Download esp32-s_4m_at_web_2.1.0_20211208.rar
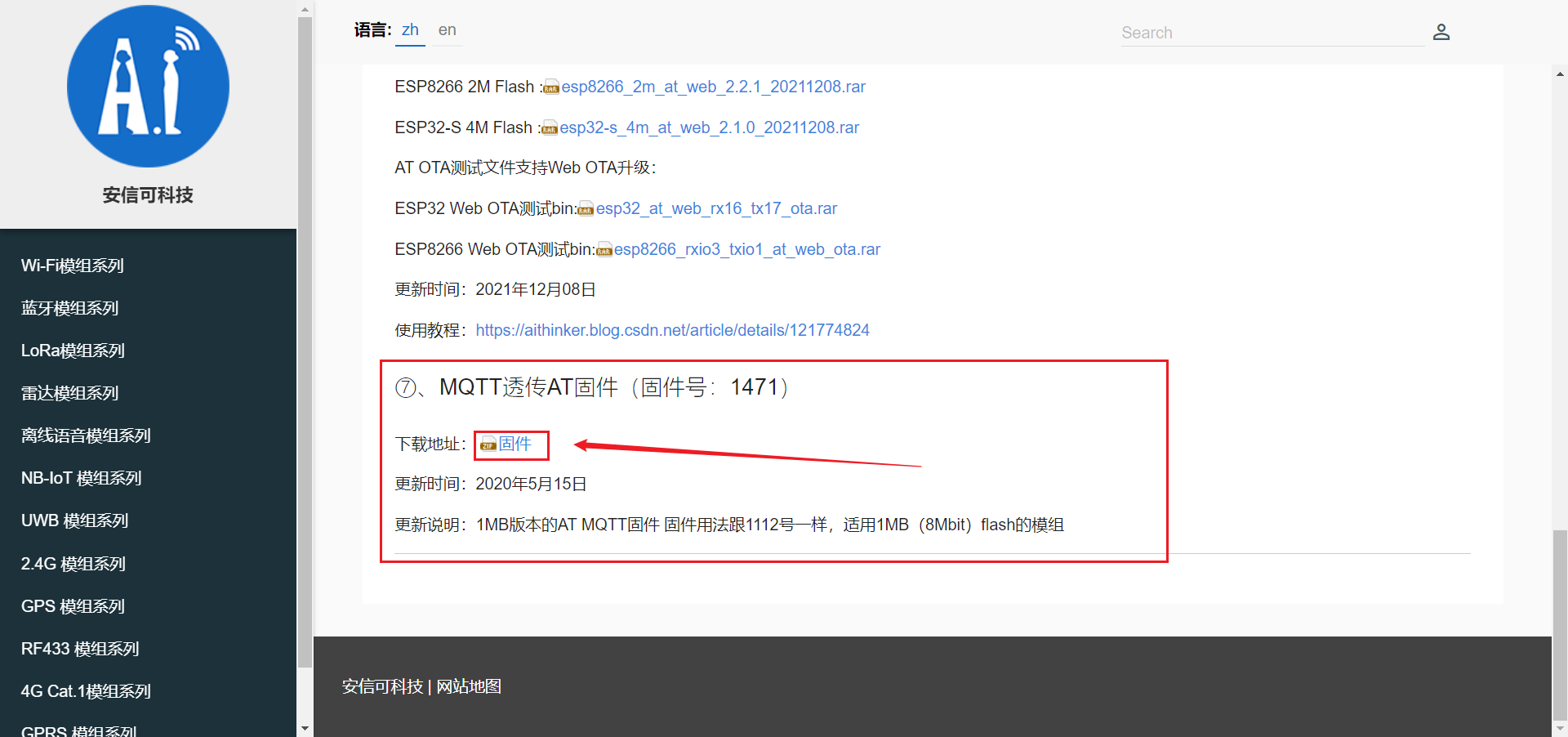Screen dimensions: 1568x737 coord(709,127)
